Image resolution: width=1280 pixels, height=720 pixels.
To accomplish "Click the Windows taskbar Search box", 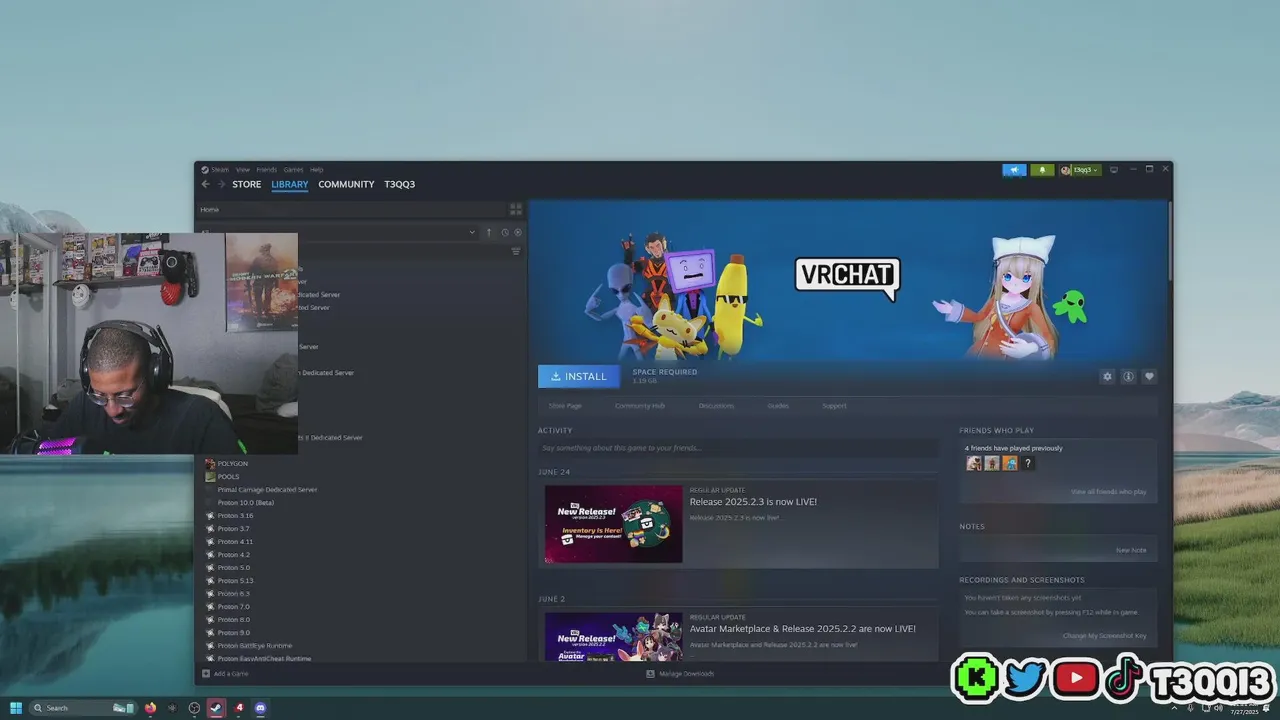I will pos(82,708).
